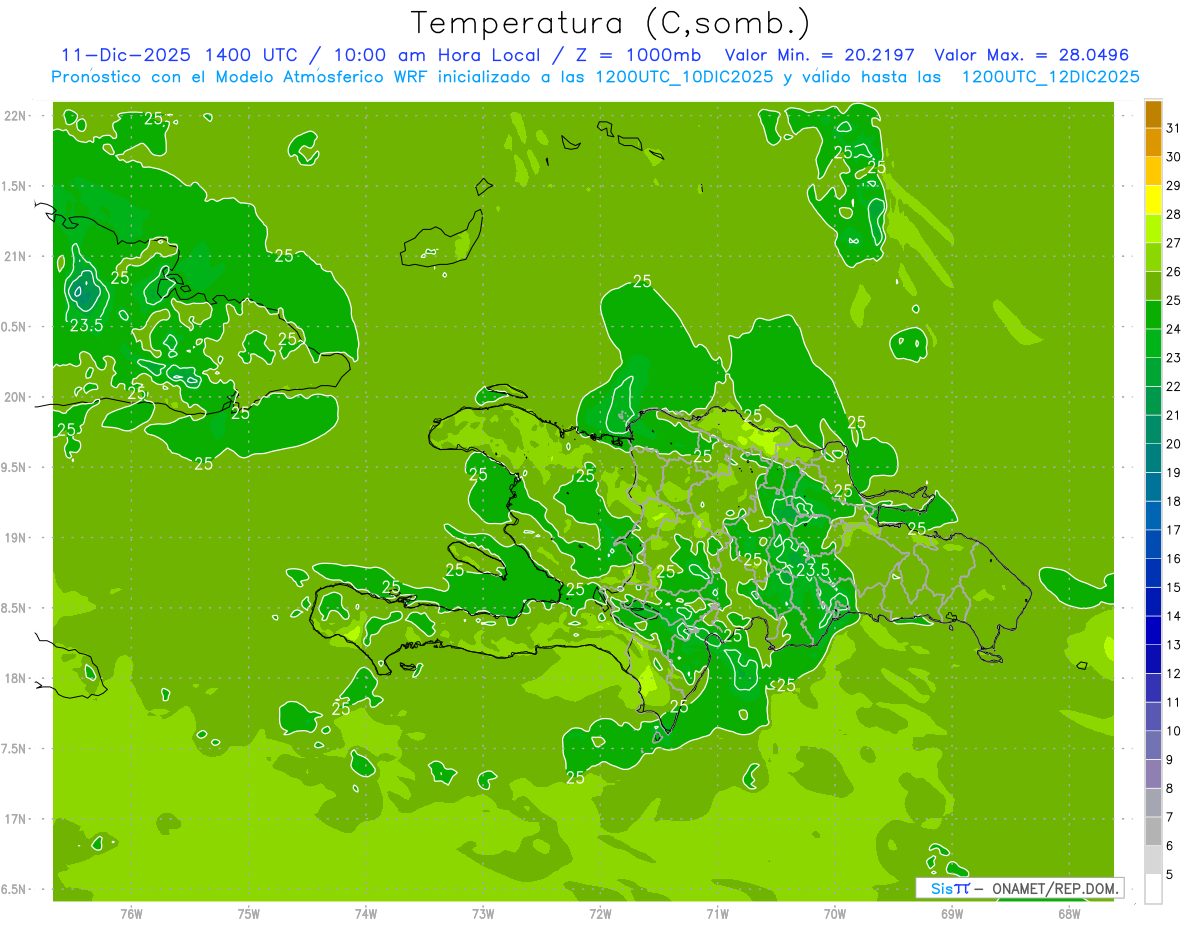1200x927 pixels.
Task: Click the latitude axis label '22N'
Action: point(15,116)
